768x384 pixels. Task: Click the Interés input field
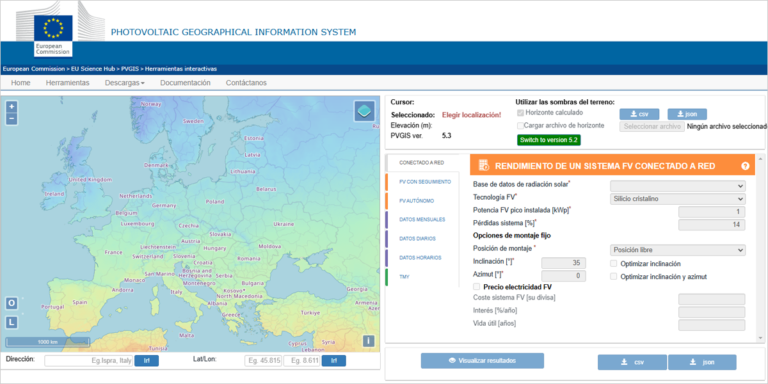(712, 312)
